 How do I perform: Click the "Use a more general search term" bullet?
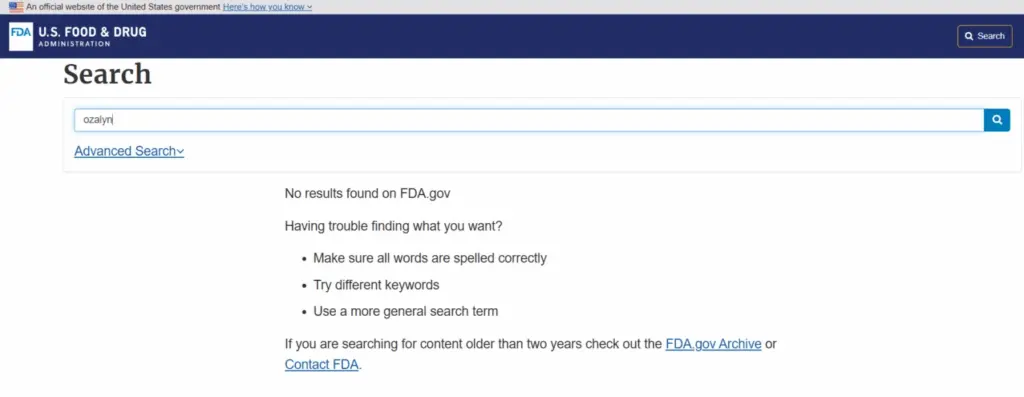click(x=406, y=311)
